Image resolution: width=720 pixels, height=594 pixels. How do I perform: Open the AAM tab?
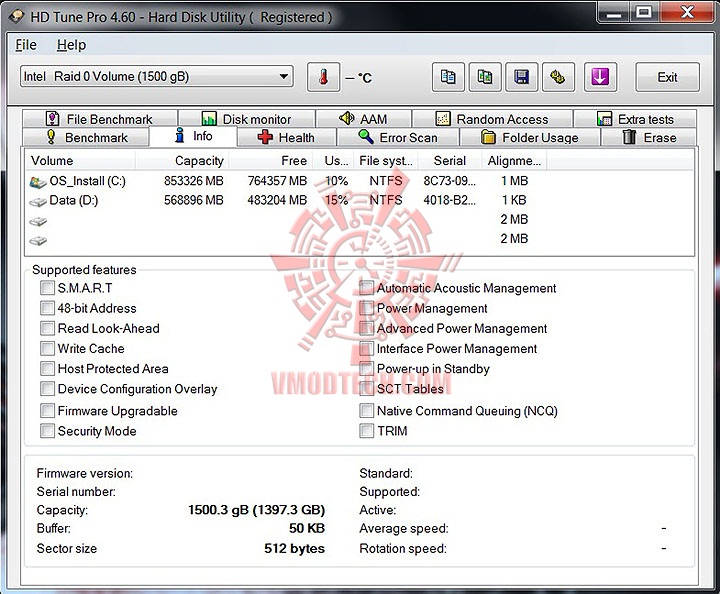(x=363, y=119)
